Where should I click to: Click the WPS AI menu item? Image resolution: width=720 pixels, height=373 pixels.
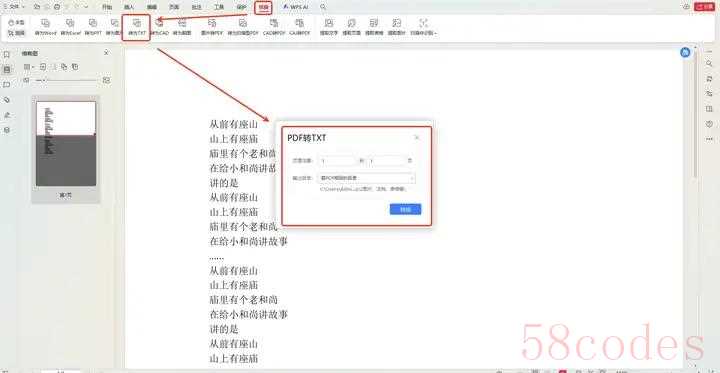(296, 7)
